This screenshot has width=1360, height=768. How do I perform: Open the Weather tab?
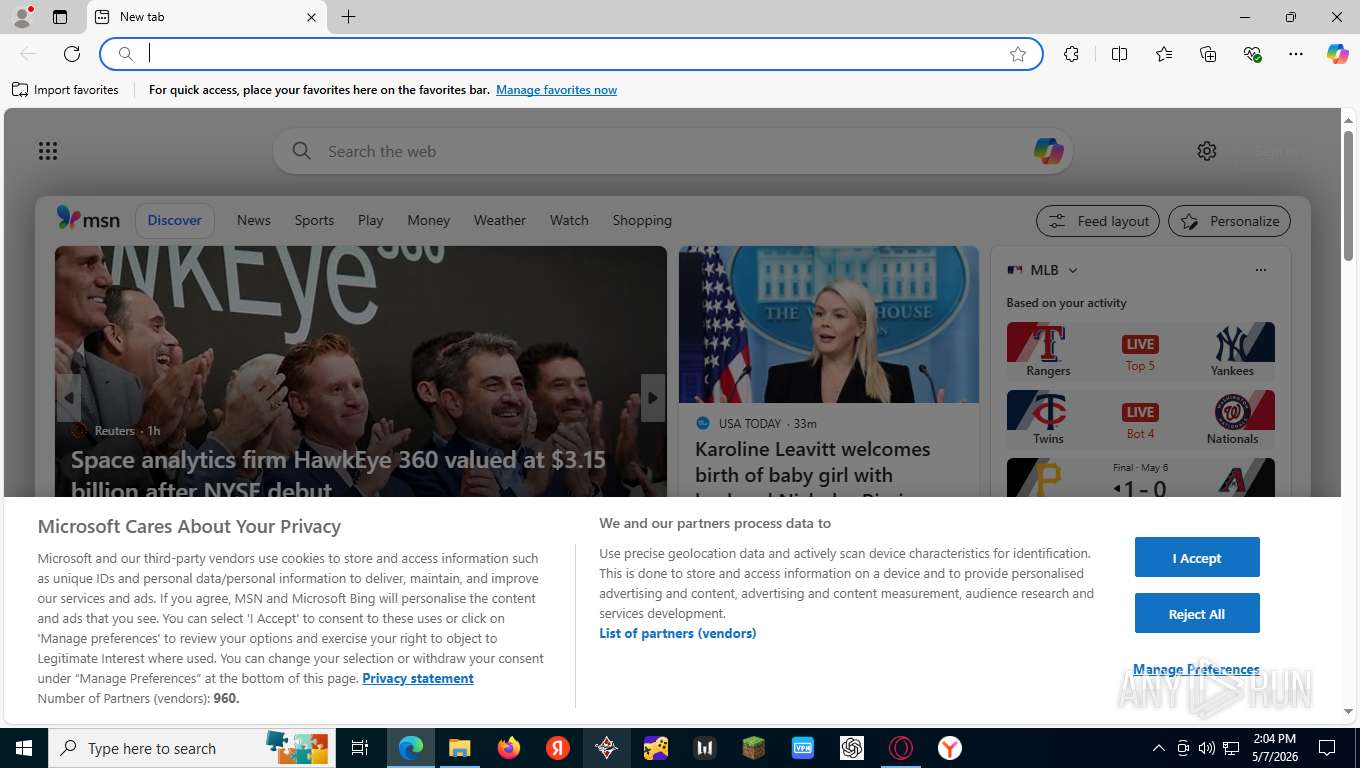click(500, 220)
